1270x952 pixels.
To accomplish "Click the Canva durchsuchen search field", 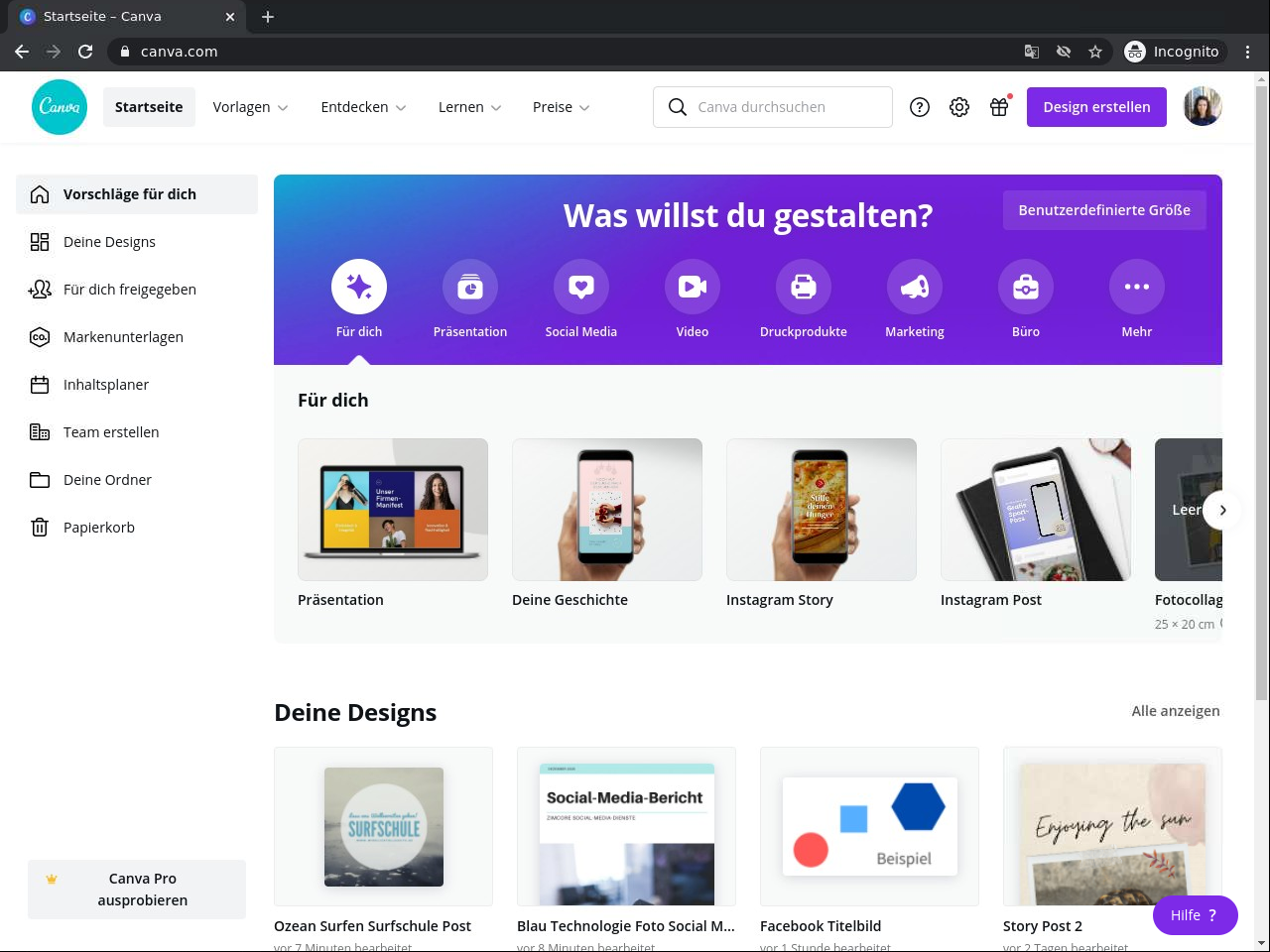I will tap(773, 107).
